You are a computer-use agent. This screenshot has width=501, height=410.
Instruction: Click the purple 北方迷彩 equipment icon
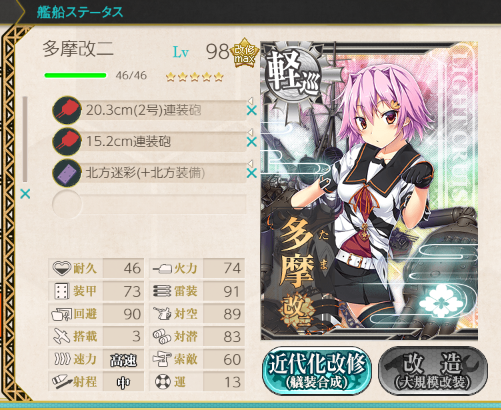point(67,173)
